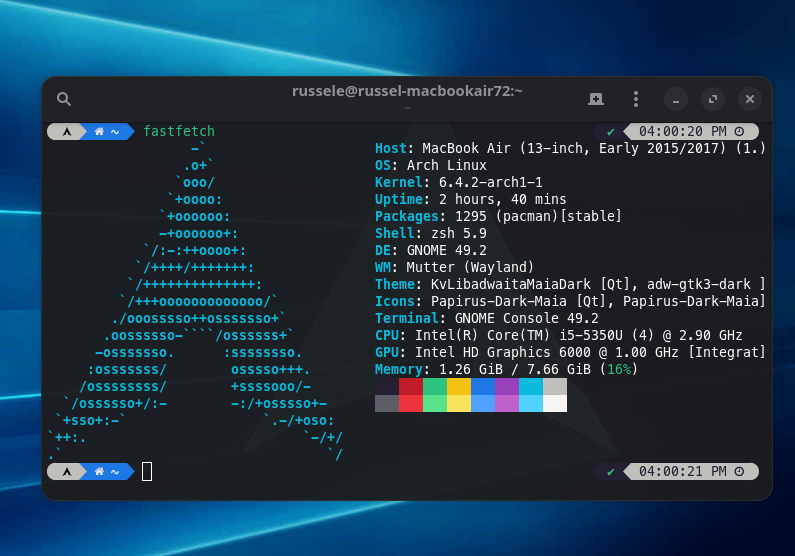Click the dark gray swatch in bottom row

(x=387, y=403)
